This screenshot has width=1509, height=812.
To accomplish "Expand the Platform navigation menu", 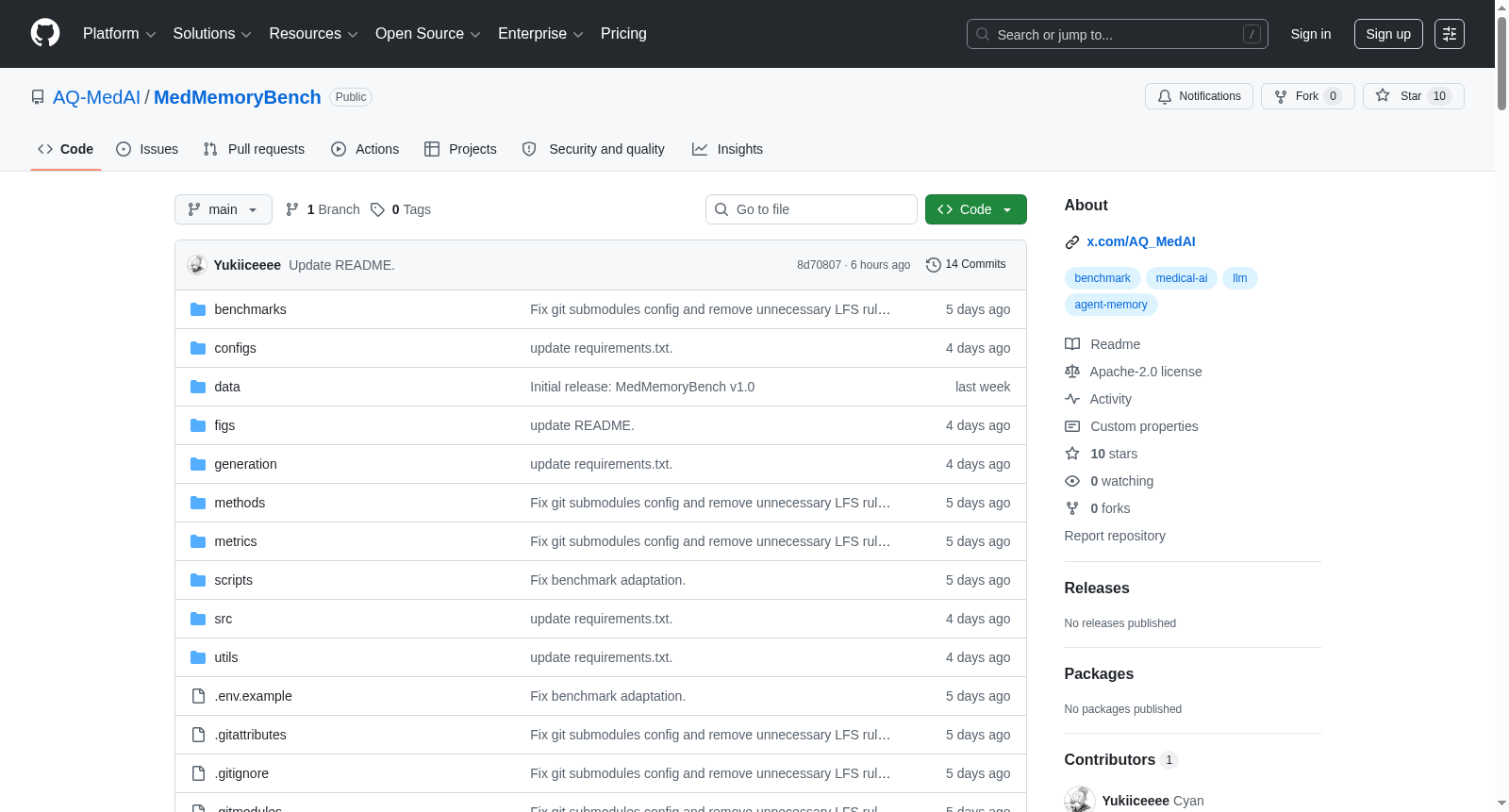I will pos(120,34).
